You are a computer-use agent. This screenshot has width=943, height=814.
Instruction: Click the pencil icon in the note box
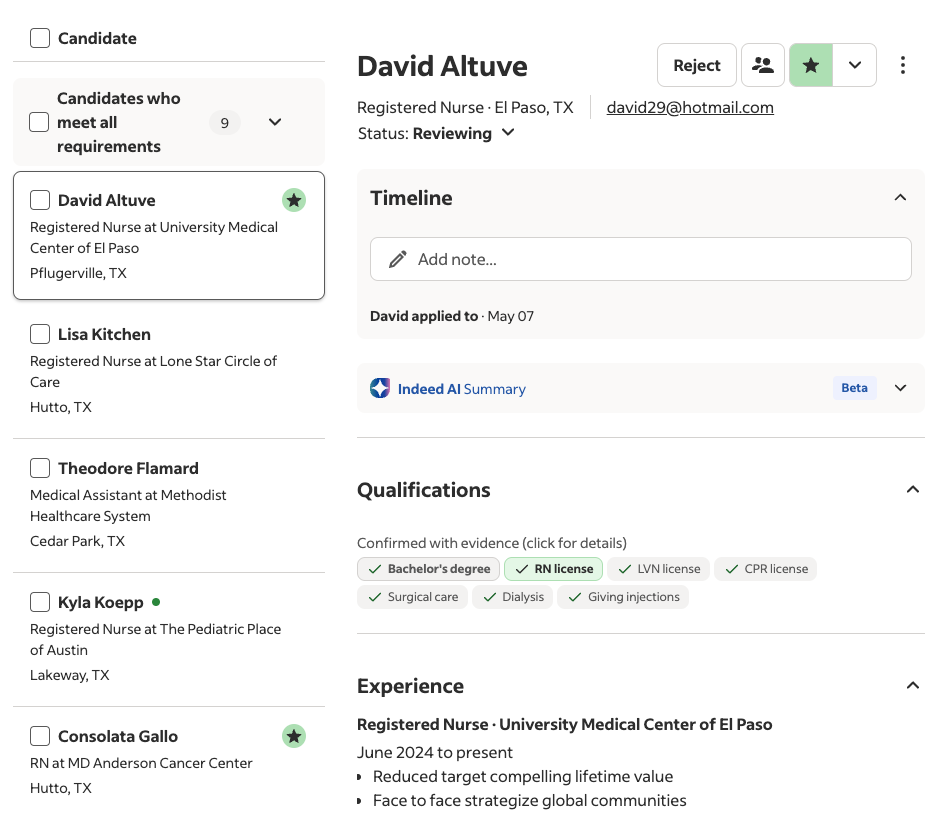coord(398,258)
